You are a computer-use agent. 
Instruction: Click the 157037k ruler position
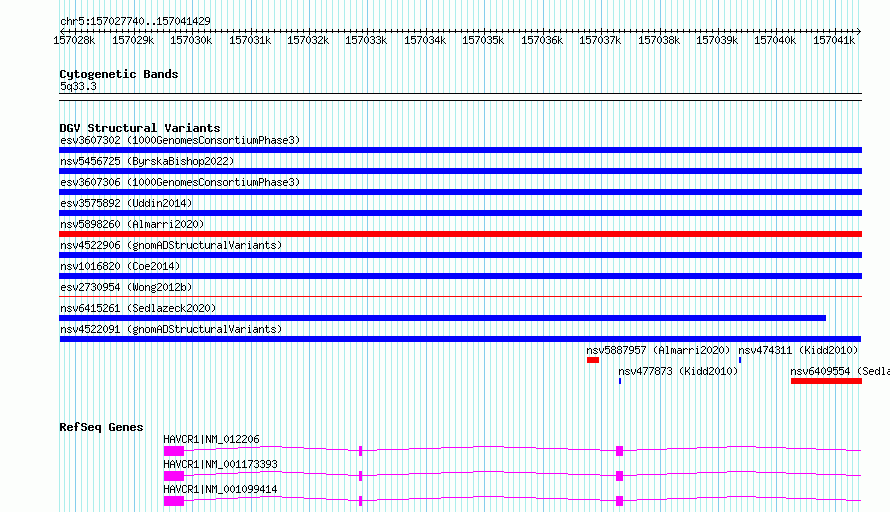pos(600,40)
